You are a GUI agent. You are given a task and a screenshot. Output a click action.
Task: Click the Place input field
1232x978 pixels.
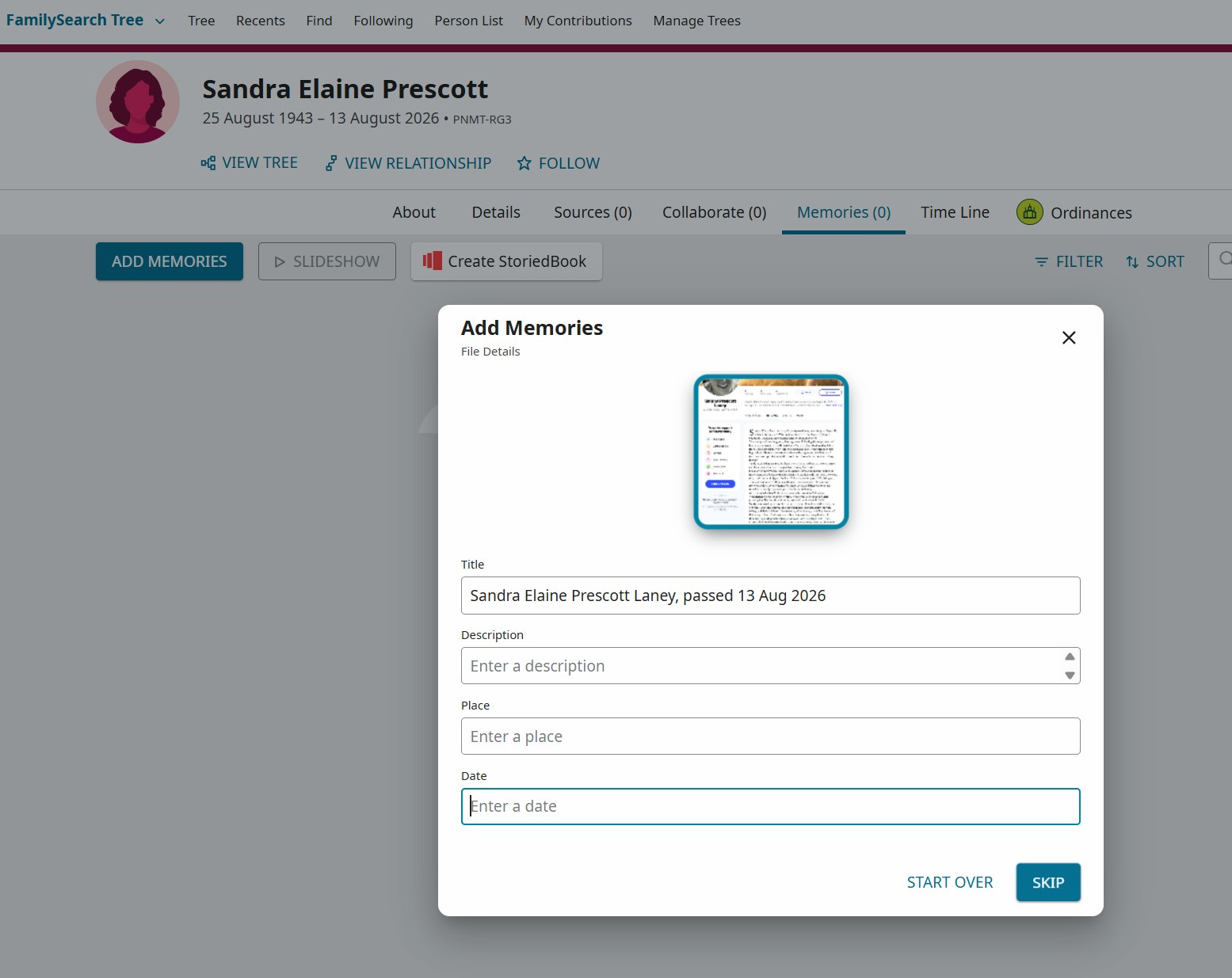coord(771,736)
